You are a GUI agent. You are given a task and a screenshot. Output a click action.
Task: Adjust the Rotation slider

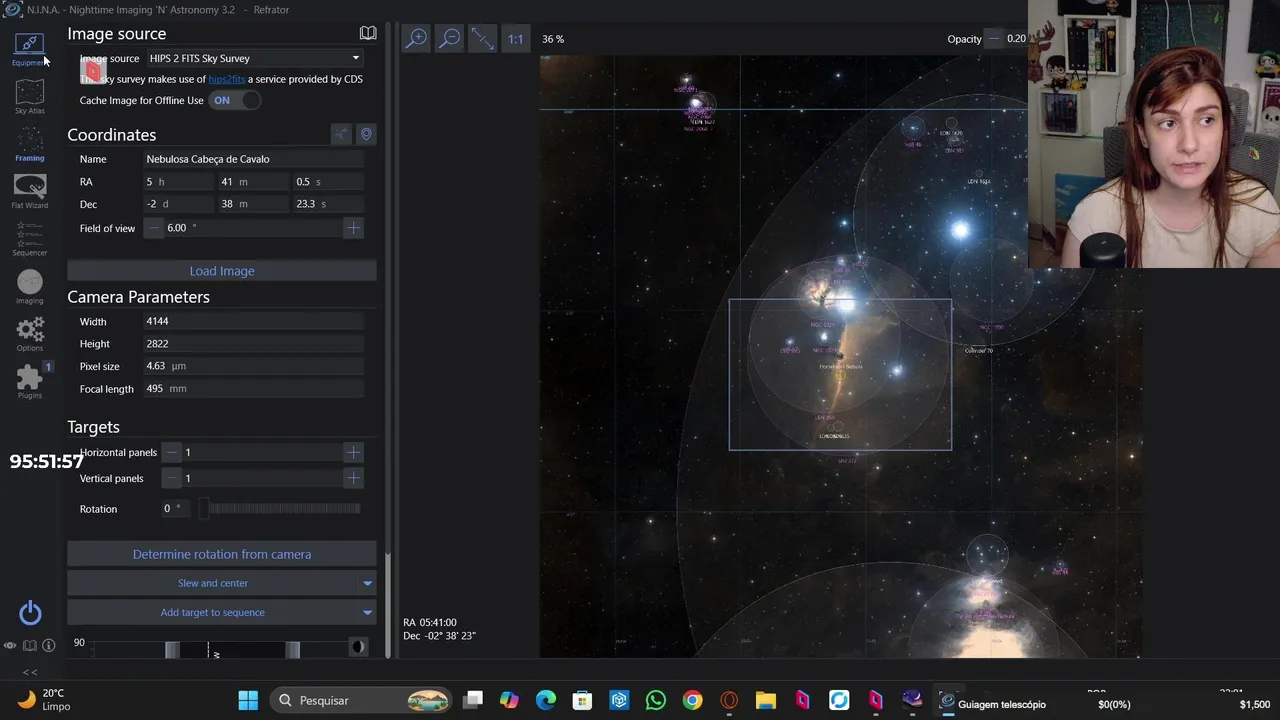click(281, 509)
